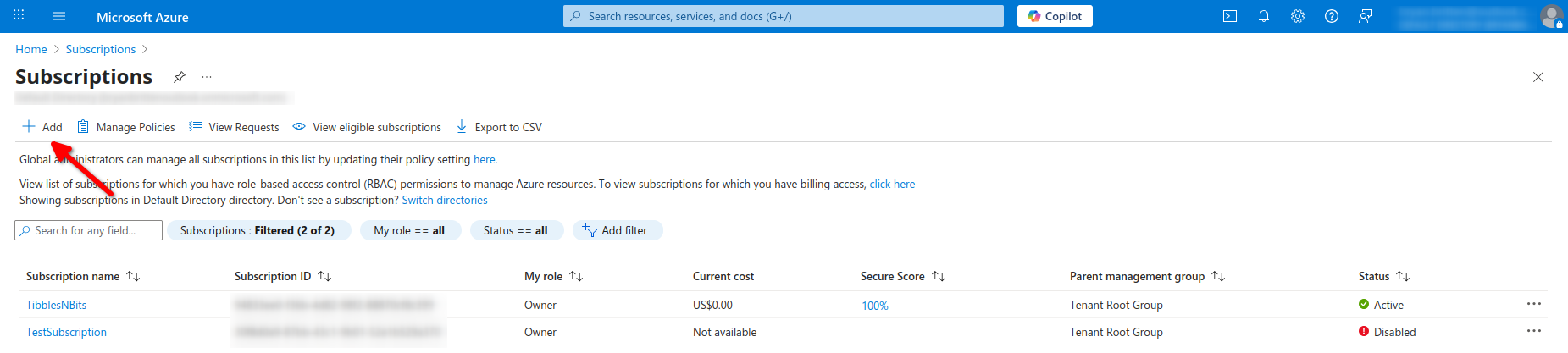Click TibblesNBits Tenant Root Group cell
Screen dimensions: 1568x353
(x=1116, y=305)
